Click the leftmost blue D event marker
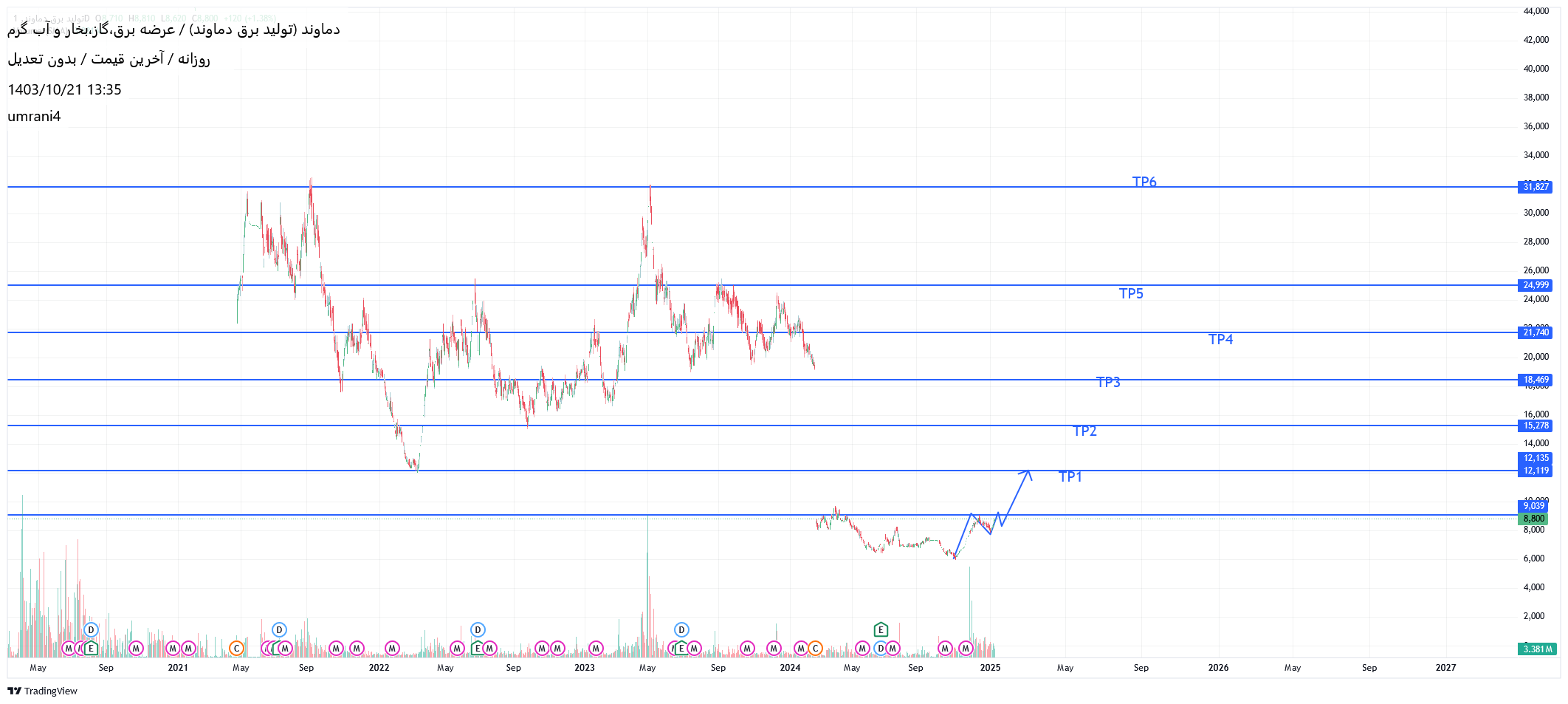 click(x=91, y=630)
